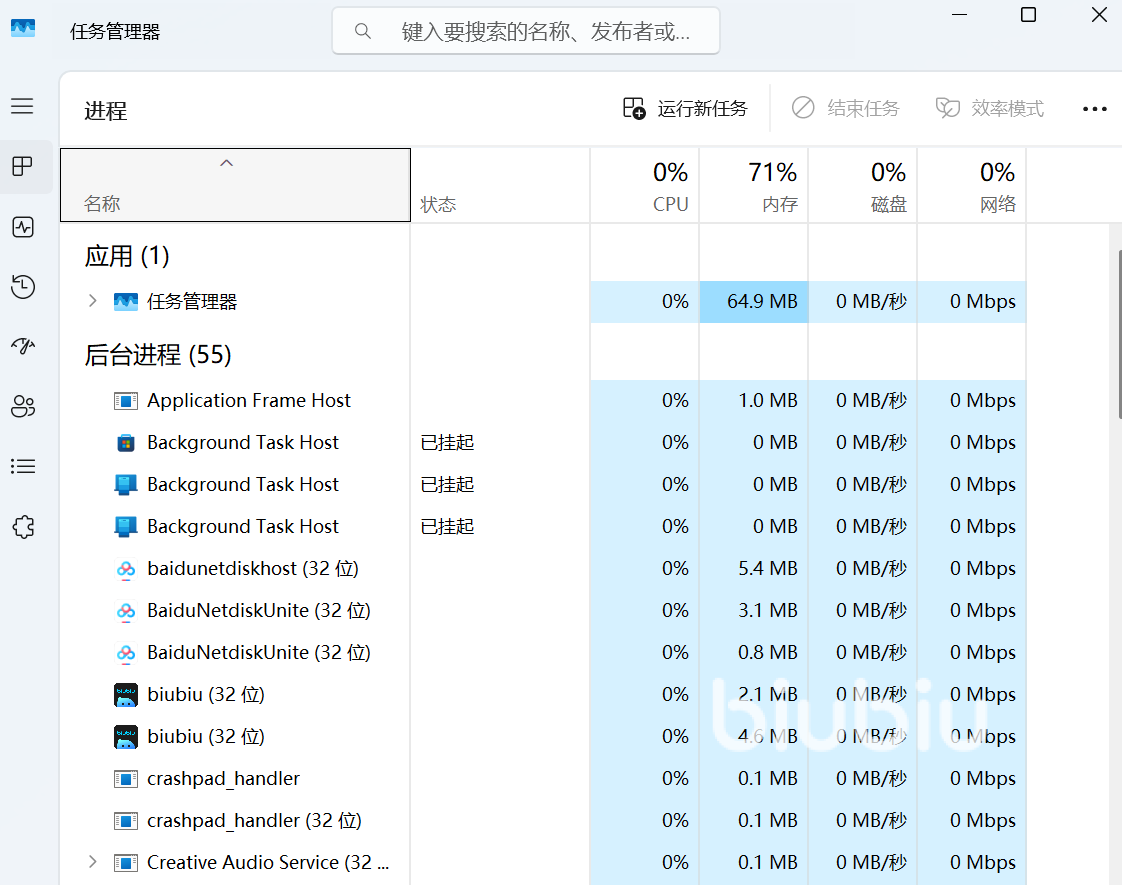Screen dimensions: 1122x885
Task: Open the Performance sidebar icon
Action: tap(22, 227)
